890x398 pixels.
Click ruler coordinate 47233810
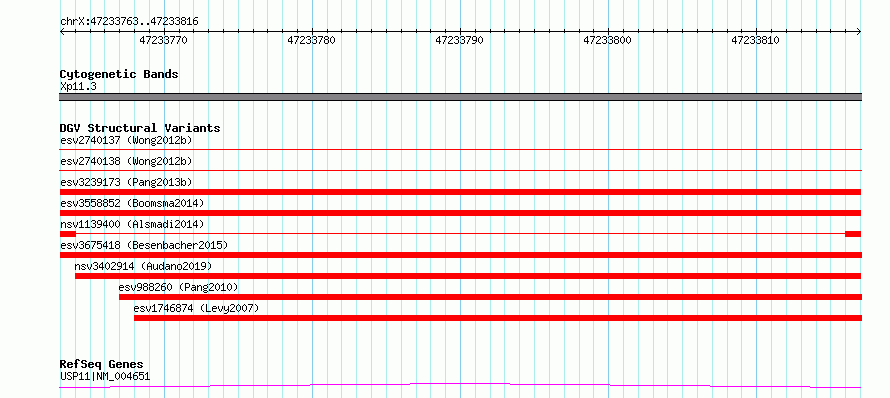[x=755, y=40]
